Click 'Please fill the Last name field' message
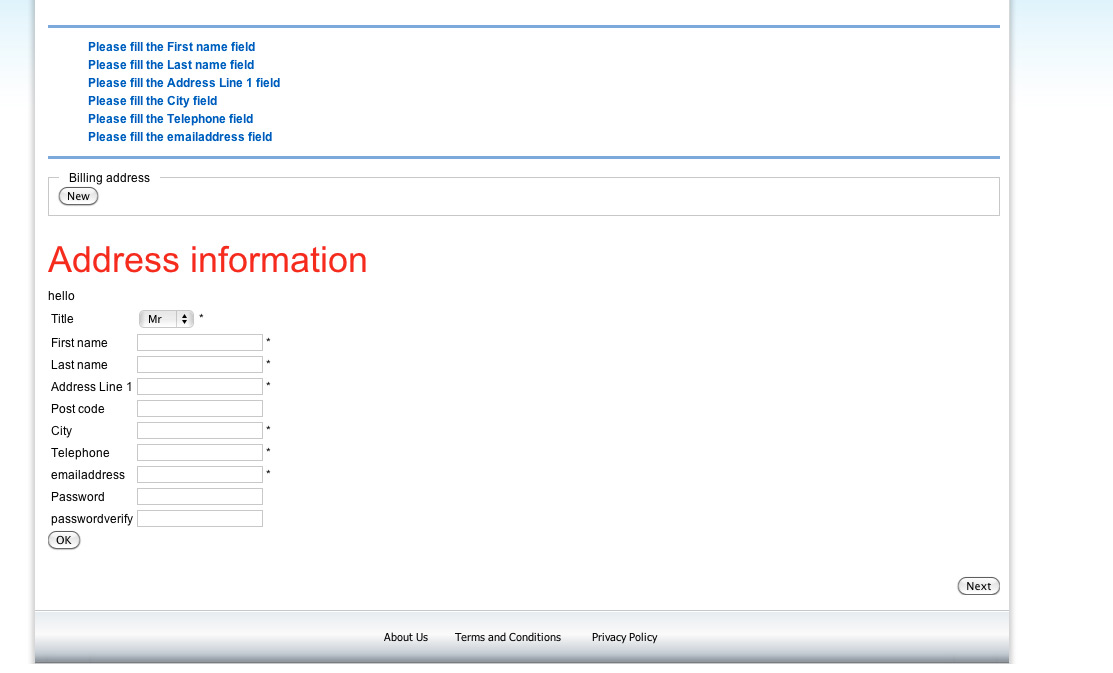 click(x=171, y=65)
